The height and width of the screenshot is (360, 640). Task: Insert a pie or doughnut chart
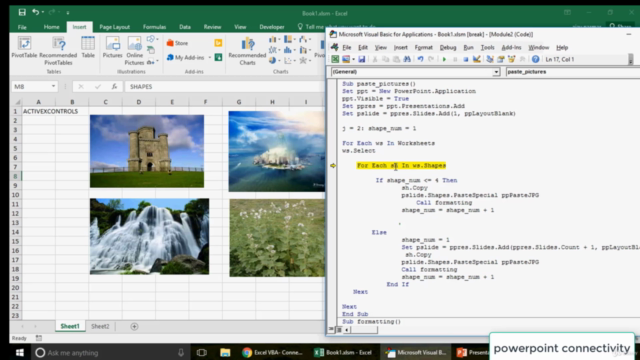click(273, 60)
